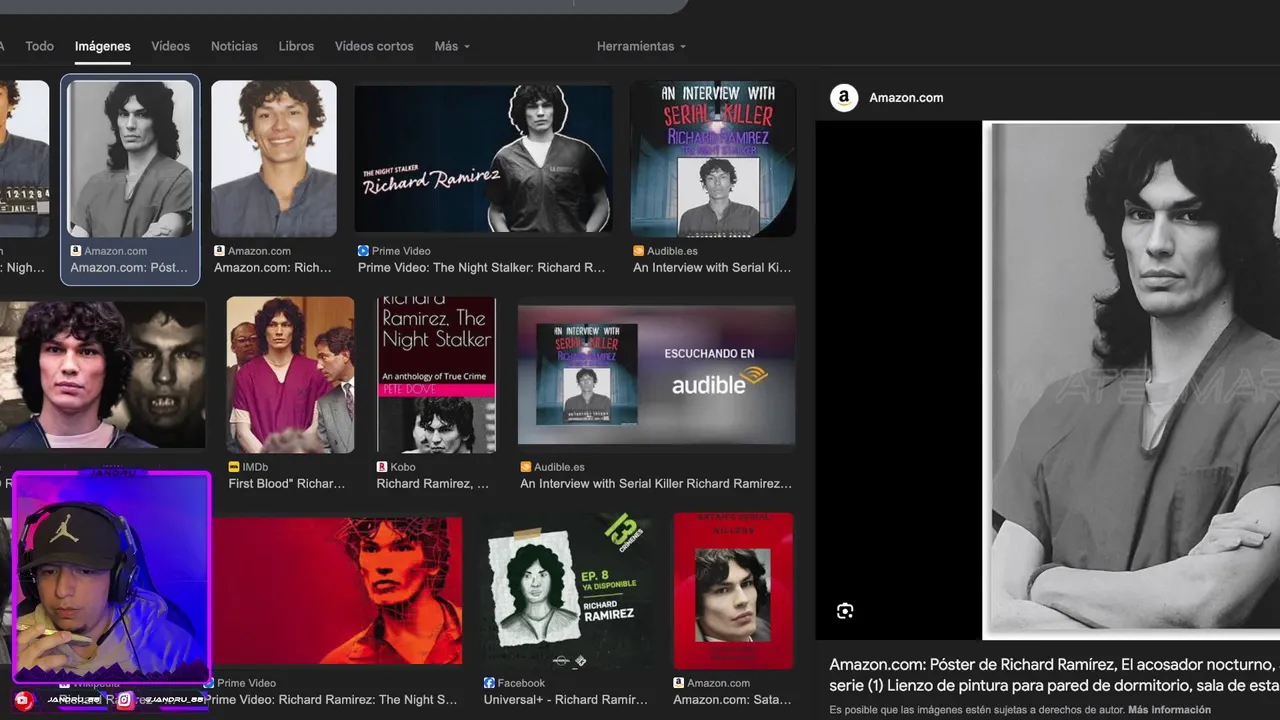1280x720 pixels.
Task: Click the Amazon favicon under smiling photo result
Action: point(220,251)
